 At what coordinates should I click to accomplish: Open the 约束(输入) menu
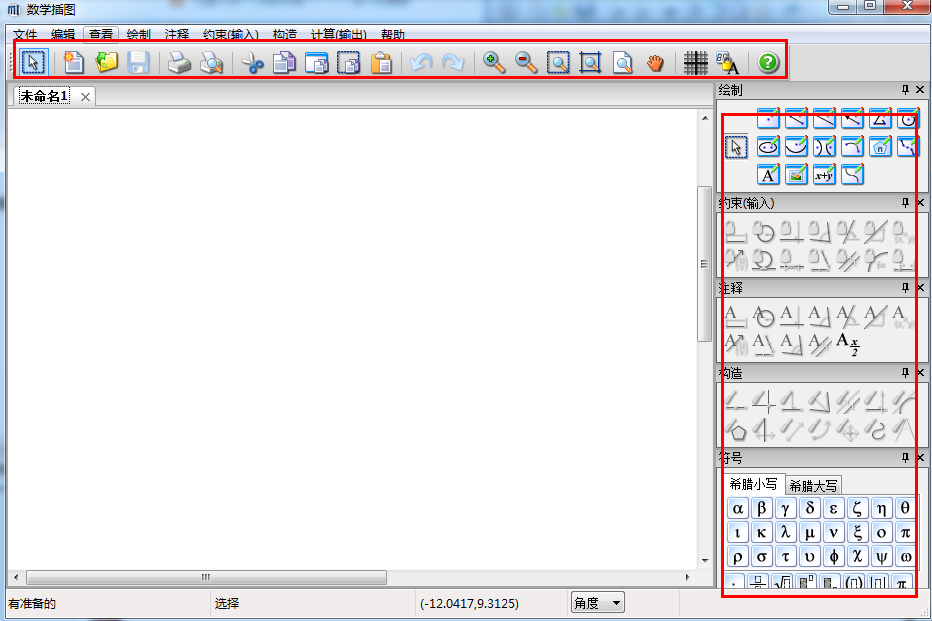coord(231,34)
